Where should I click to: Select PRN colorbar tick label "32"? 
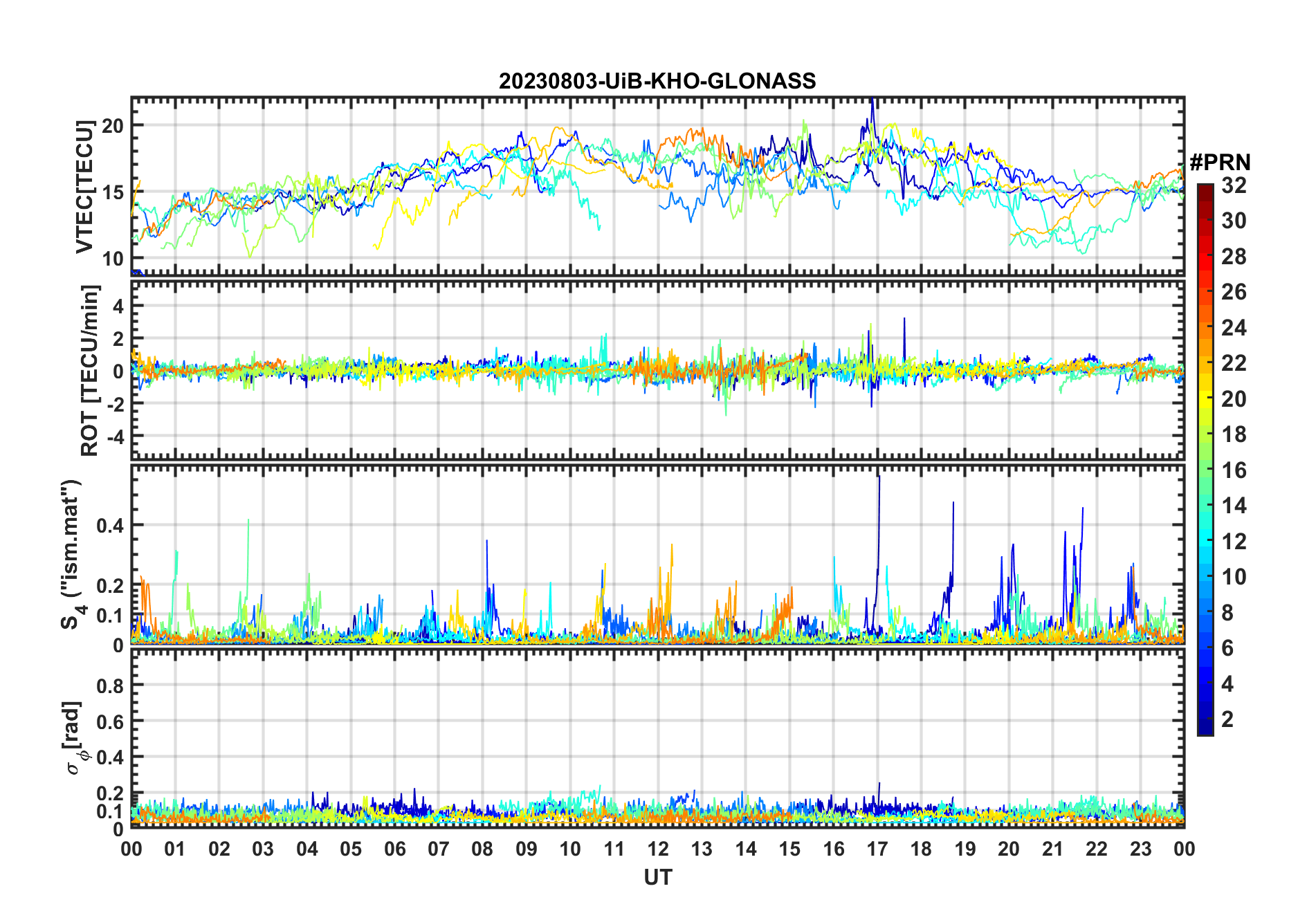1234,185
